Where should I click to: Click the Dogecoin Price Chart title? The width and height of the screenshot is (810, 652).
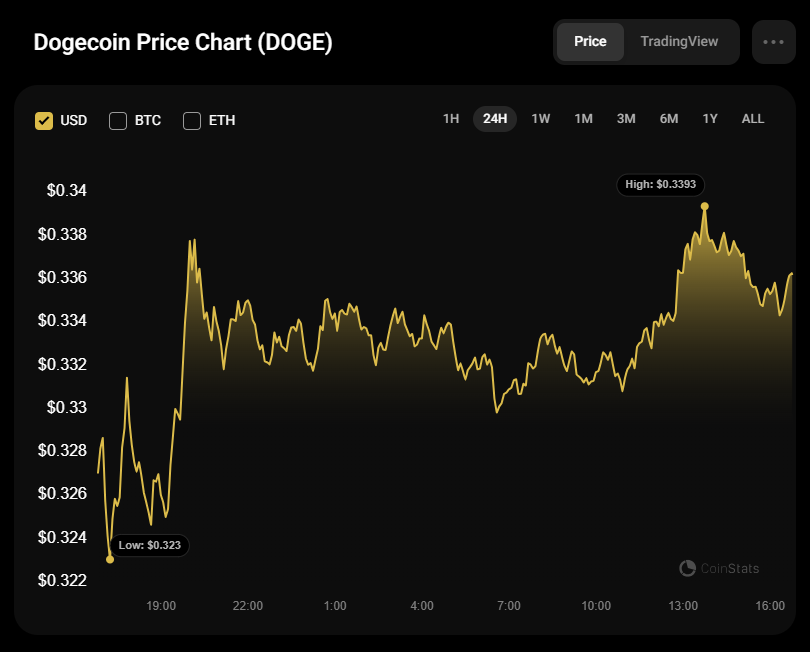(183, 43)
